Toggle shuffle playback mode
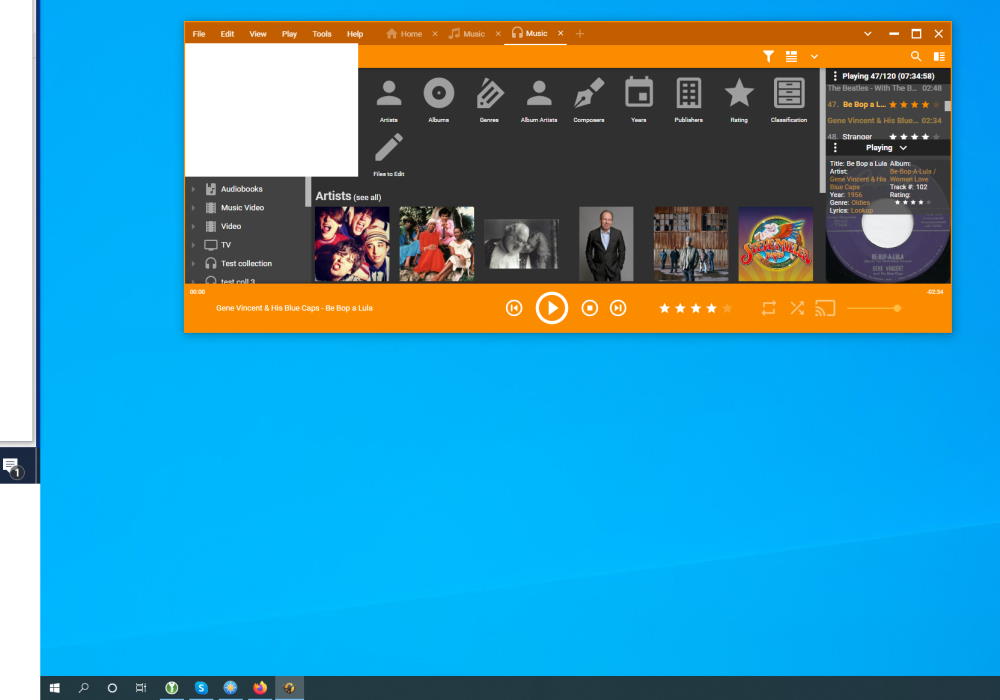Screen dimensions: 1000x700 797,308
